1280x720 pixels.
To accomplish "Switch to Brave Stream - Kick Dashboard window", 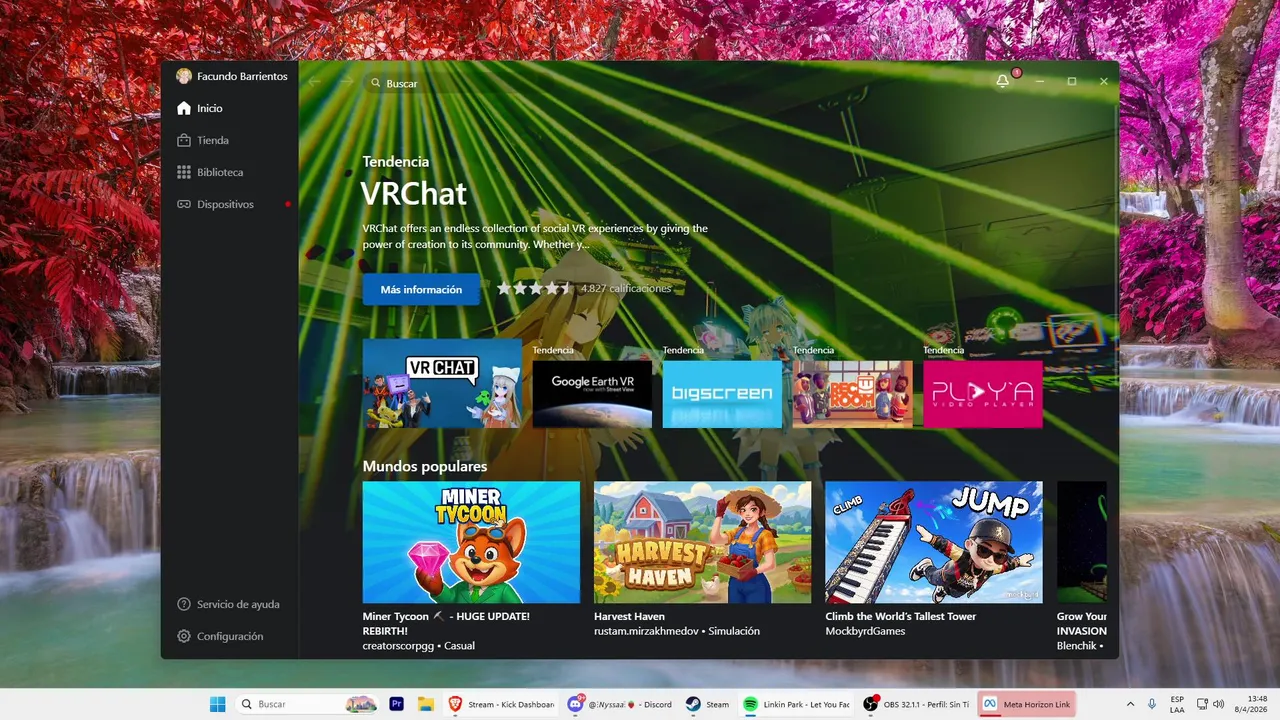I will (500, 704).
